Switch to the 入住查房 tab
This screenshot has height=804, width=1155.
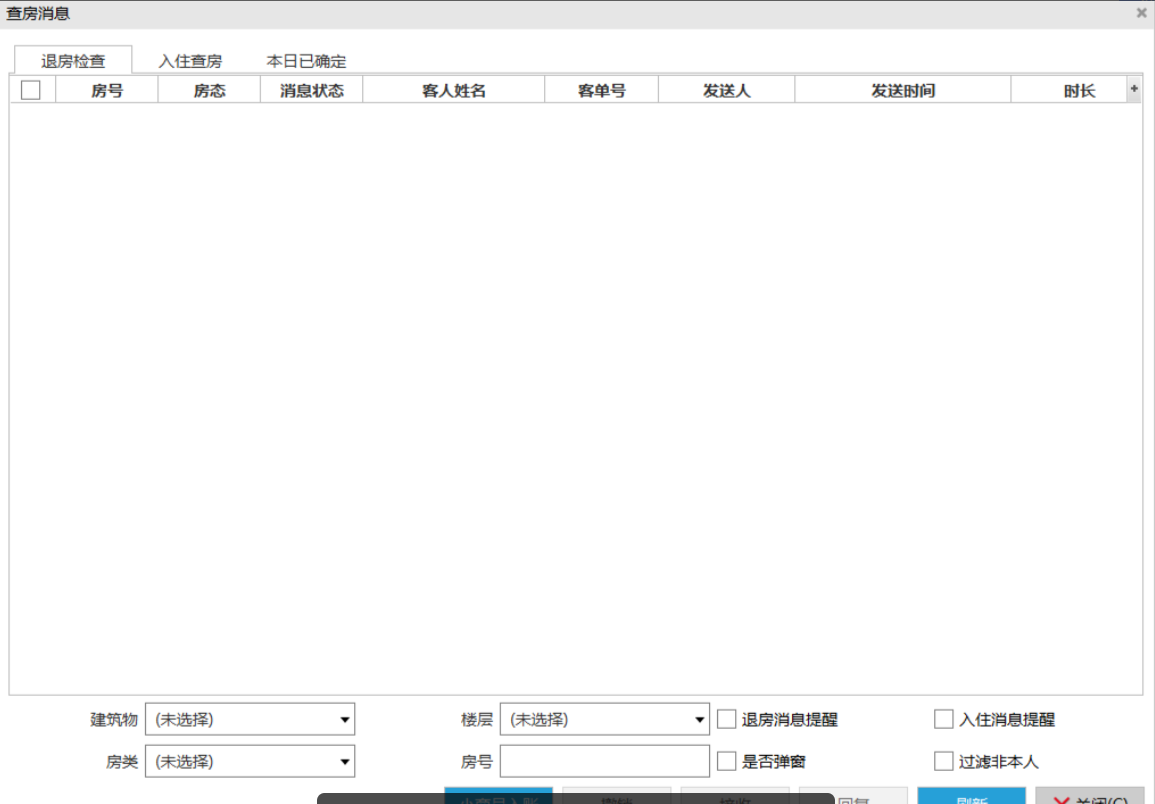pyautogui.click(x=190, y=61)
